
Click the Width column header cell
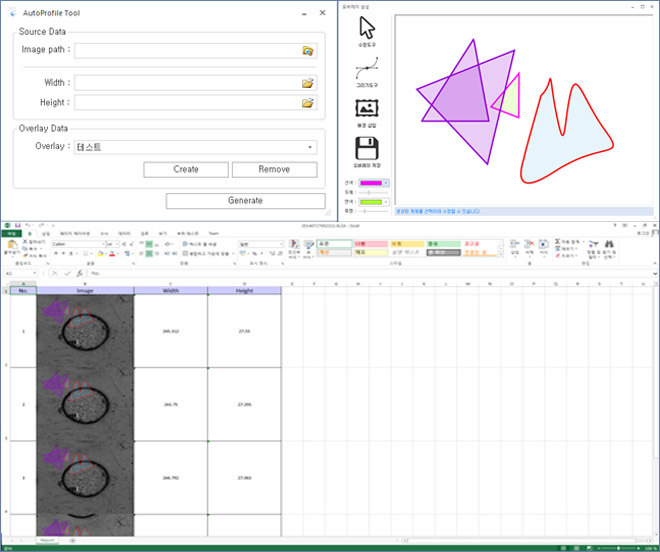170,291
